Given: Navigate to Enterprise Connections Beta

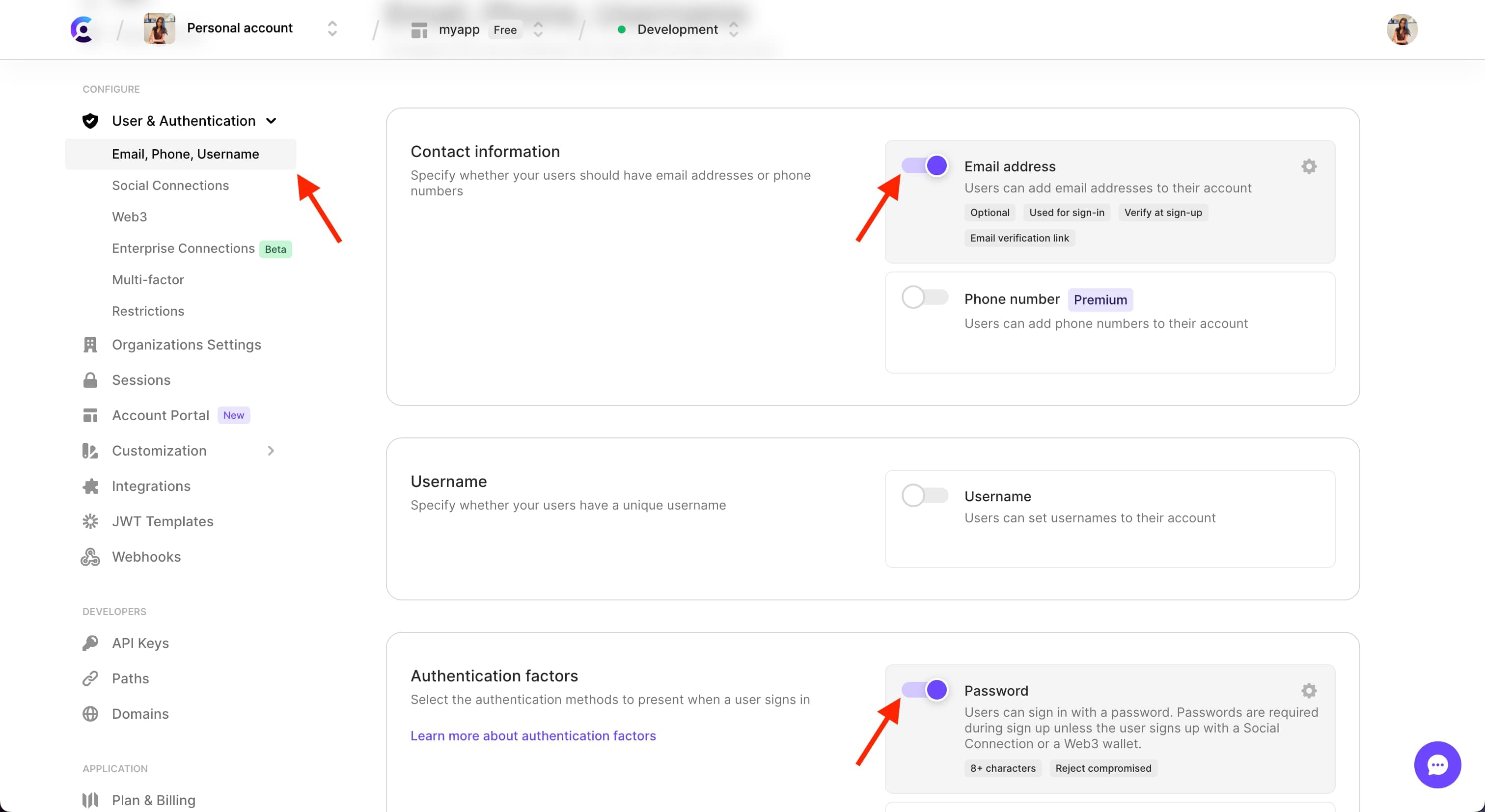Looking at the screenshot, I should click(x=183, y=248).
